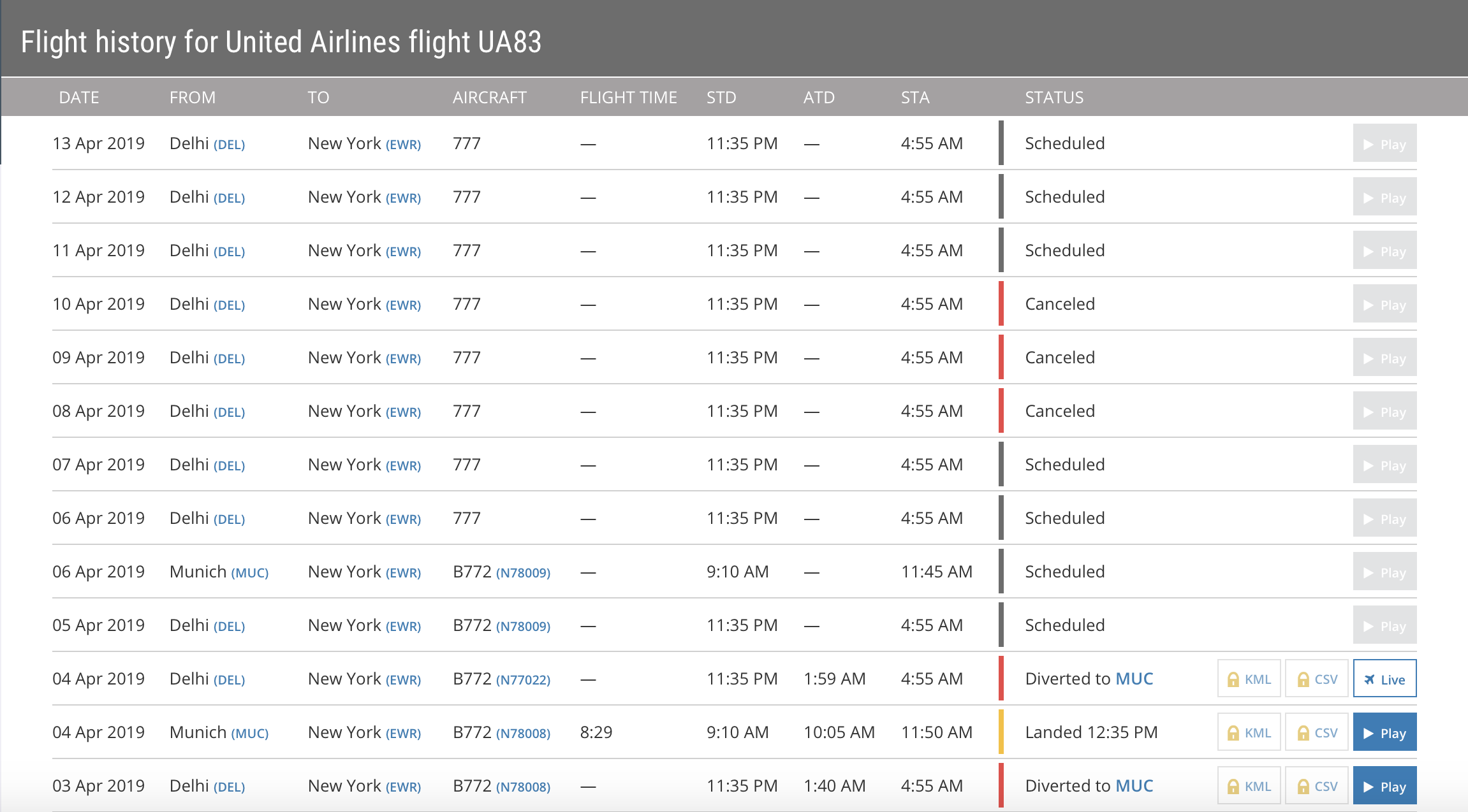This screenshot has height=812, width=1468.
Task: Open MUC link in 04 Apr diverted status
Action: (x=1134, y=679)
